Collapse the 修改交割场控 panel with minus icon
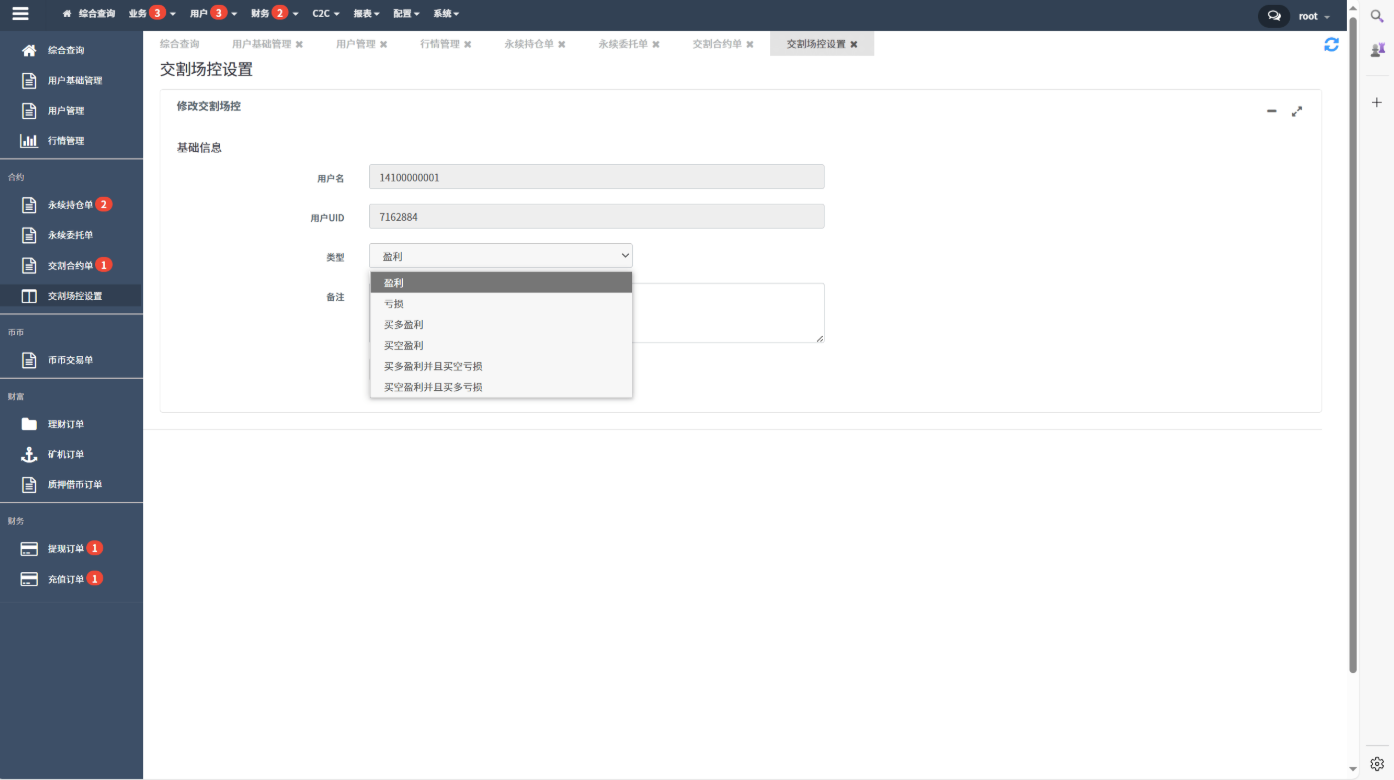1394x780 pixels. click(x=1272, y=111)
